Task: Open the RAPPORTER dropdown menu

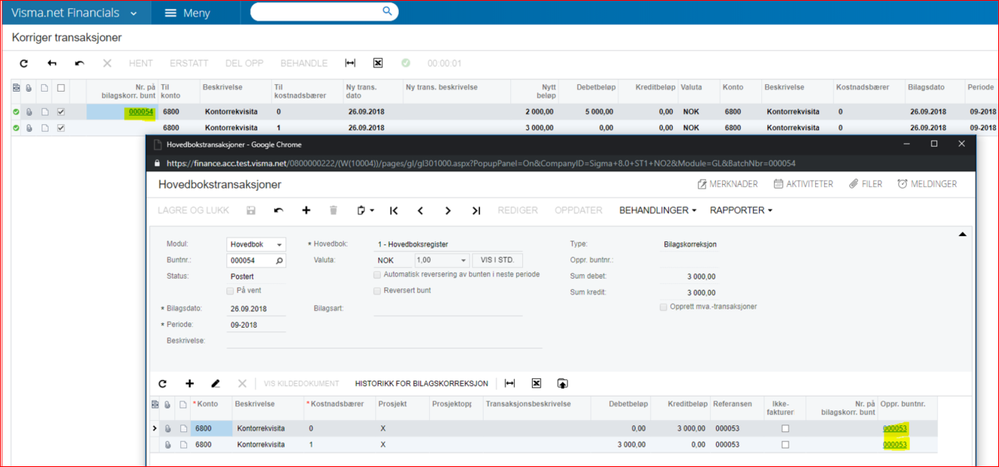Action: [x=741, y=210]
